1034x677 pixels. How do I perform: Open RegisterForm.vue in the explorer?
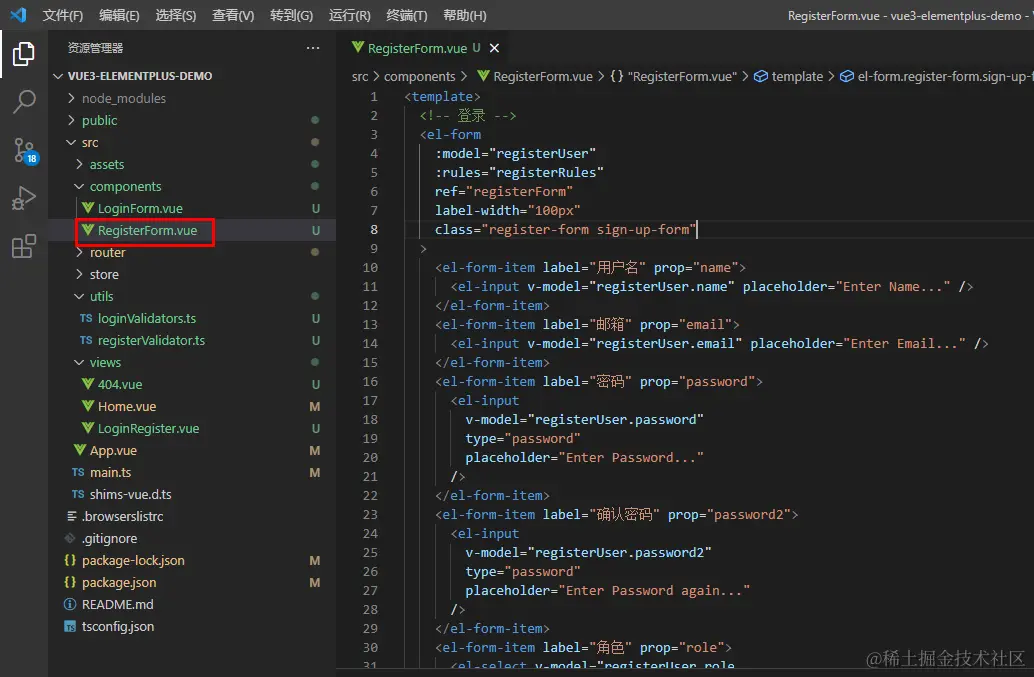[x=147, y=230]
